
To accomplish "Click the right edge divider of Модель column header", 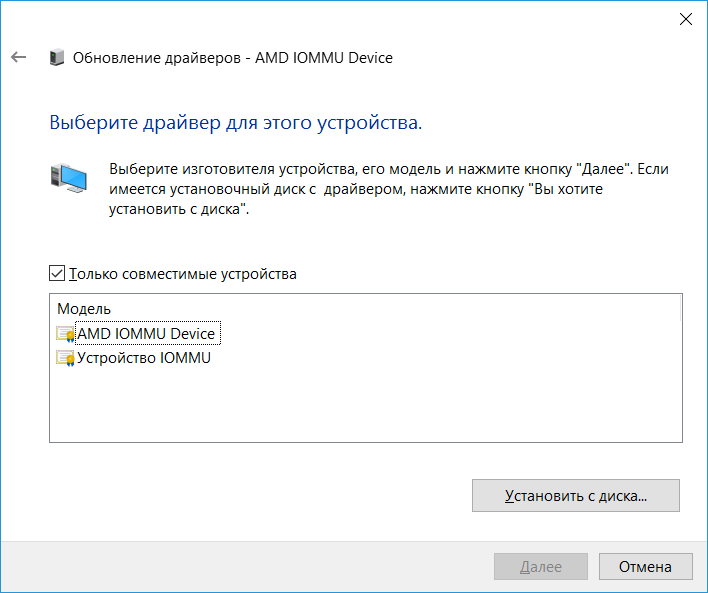I will point(680,309).
